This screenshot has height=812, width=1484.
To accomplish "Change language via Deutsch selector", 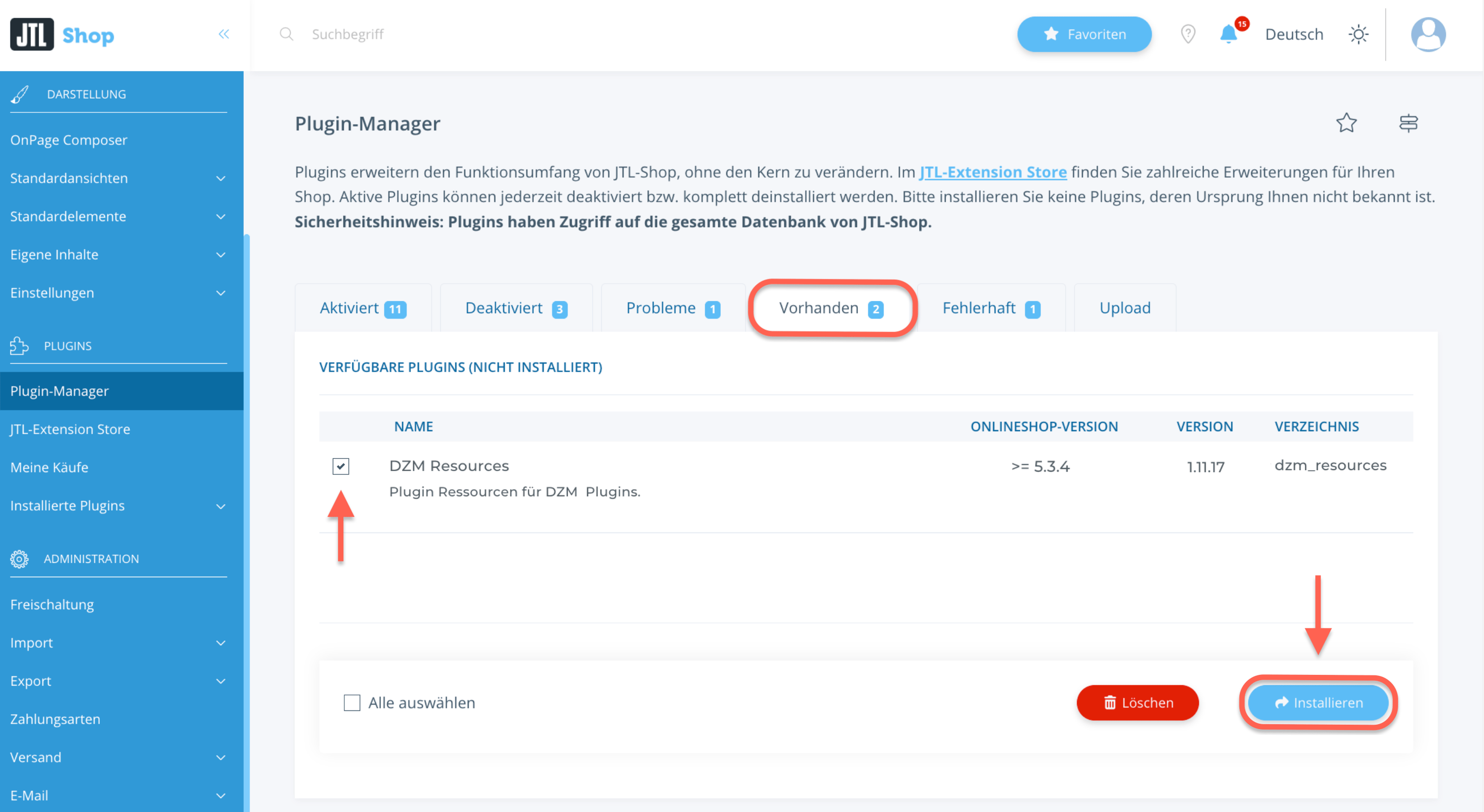I will click(1294, 34).
